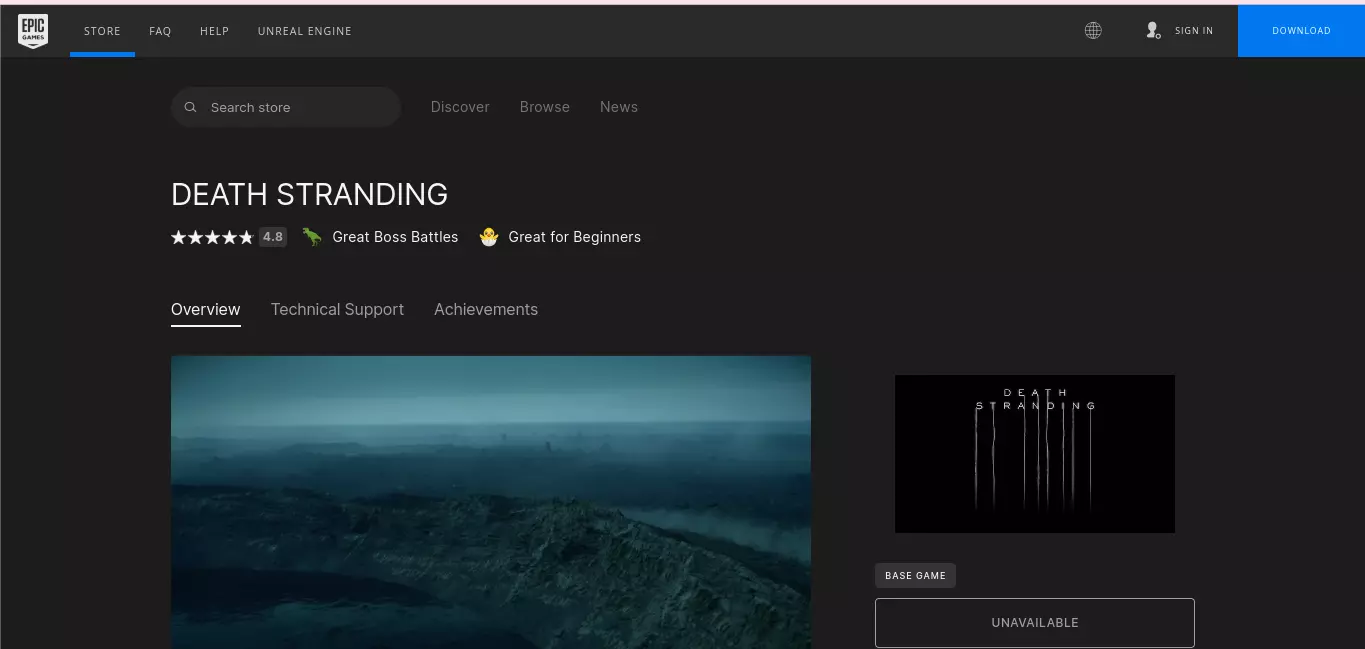Click the user profile icon

pos(1153,31)
